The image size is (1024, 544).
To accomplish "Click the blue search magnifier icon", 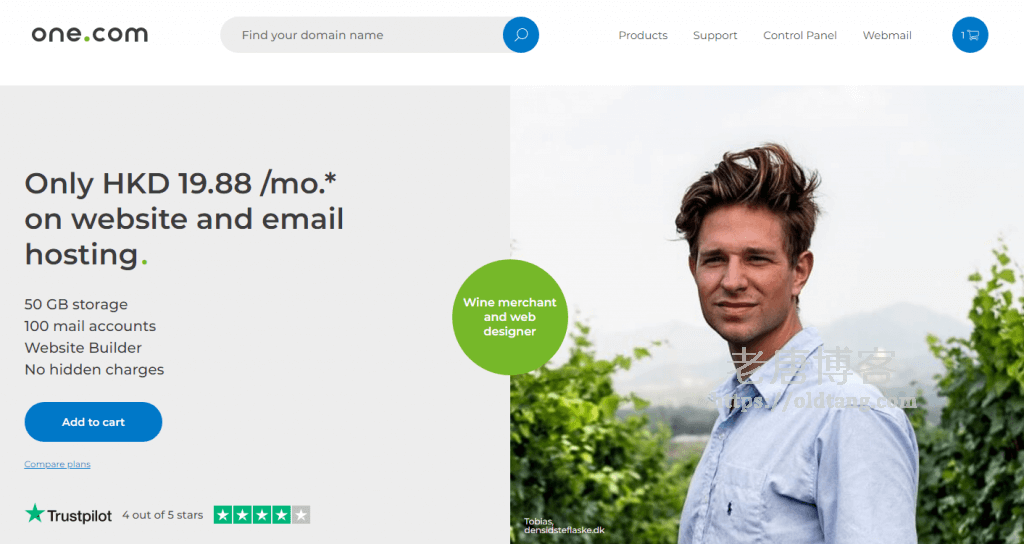I will point(520,35).
